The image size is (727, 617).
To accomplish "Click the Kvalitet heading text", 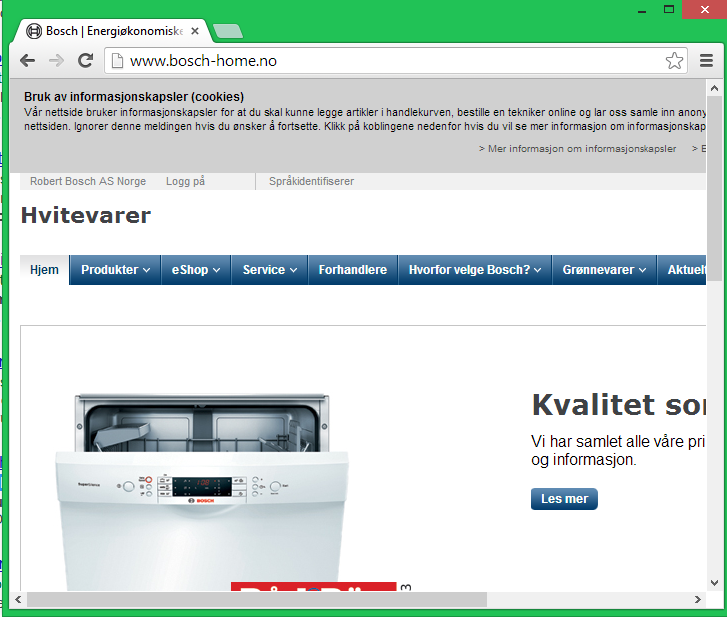I will (x=619, y=405).
